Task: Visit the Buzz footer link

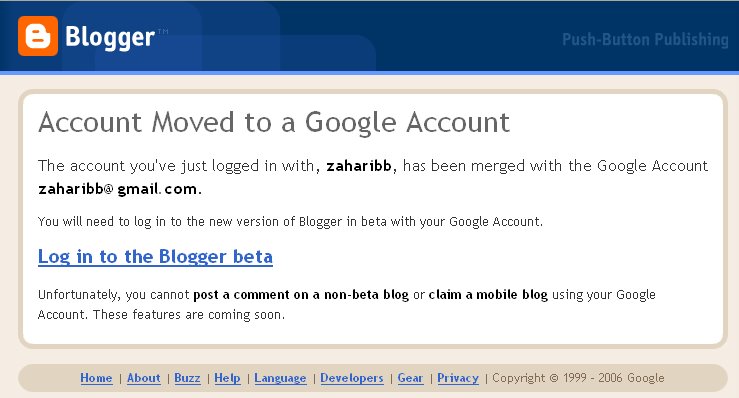Action: click(x=187, y=378)
